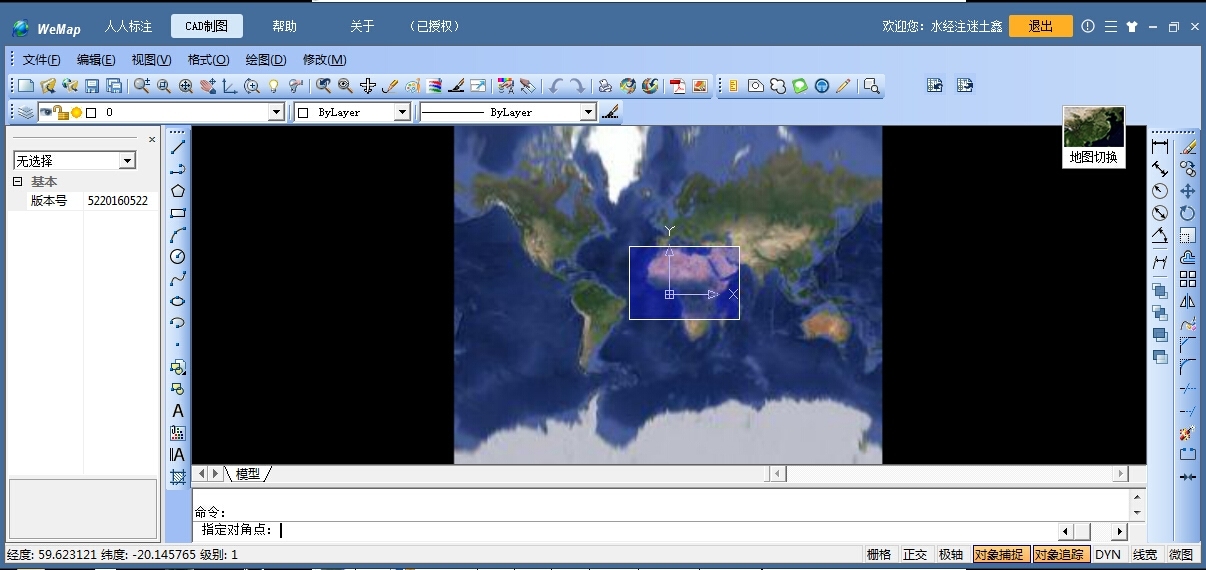The width and height of the screenshot is (1206, 570).
Task: Select the Line drawing tool
Action: pos(178,146)
